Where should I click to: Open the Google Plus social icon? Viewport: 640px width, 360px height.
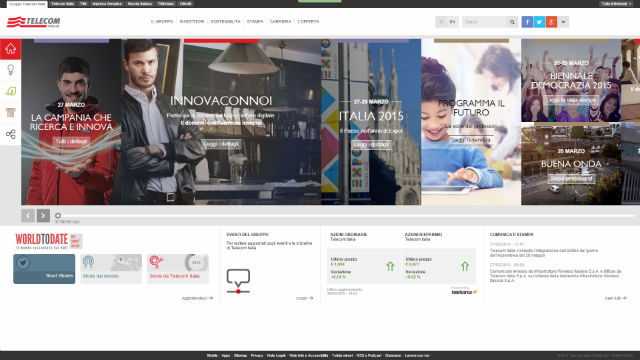(x=551, y=22)
